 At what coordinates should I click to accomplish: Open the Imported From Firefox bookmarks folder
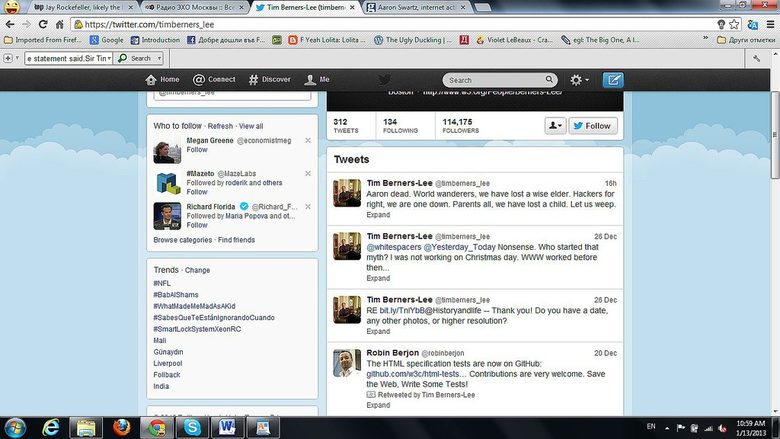(42, 40)
